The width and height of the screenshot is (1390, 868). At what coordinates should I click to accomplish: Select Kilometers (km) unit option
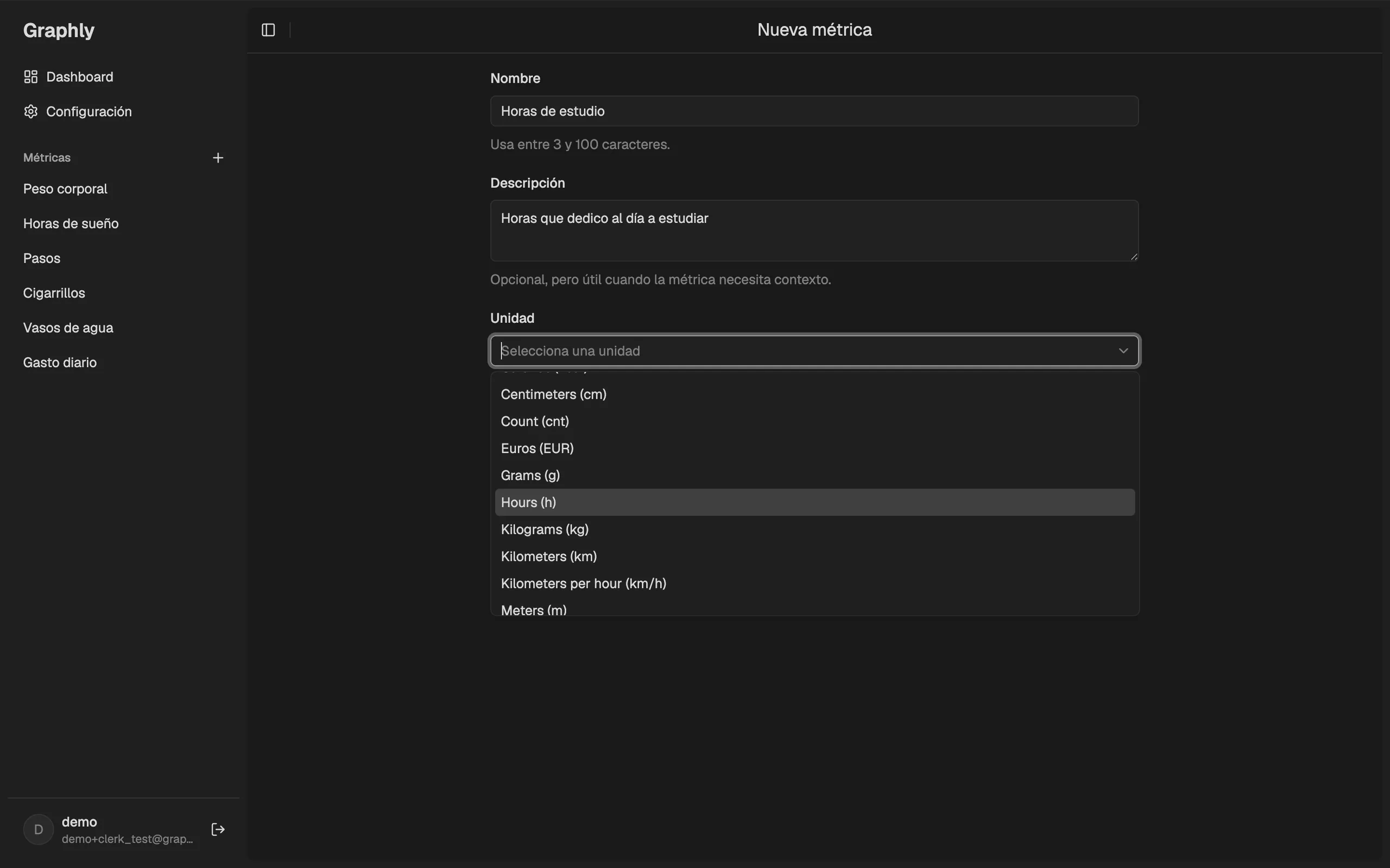(814, 556)
